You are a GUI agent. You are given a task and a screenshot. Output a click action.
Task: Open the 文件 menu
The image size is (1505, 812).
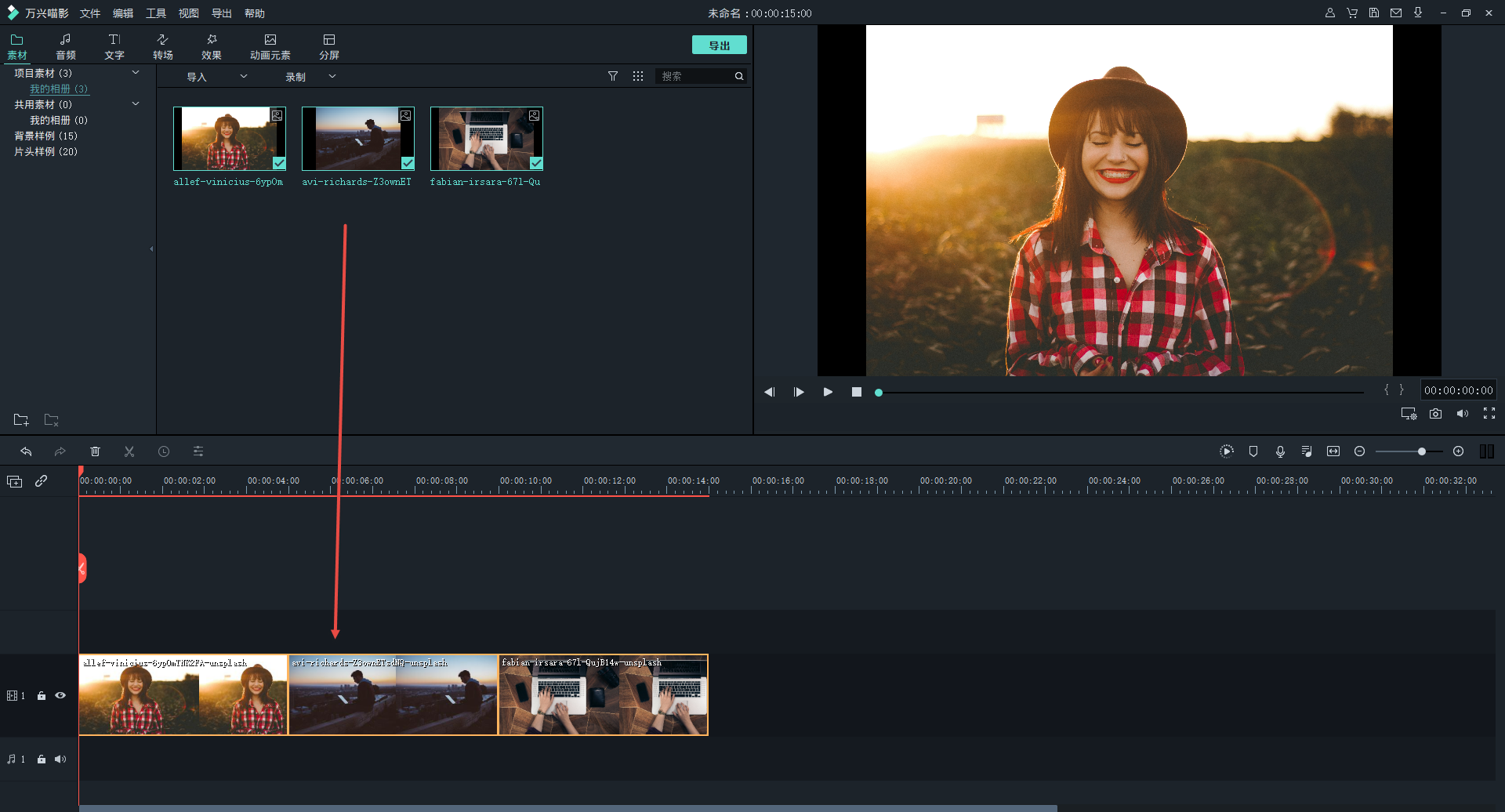click(90, 13)
